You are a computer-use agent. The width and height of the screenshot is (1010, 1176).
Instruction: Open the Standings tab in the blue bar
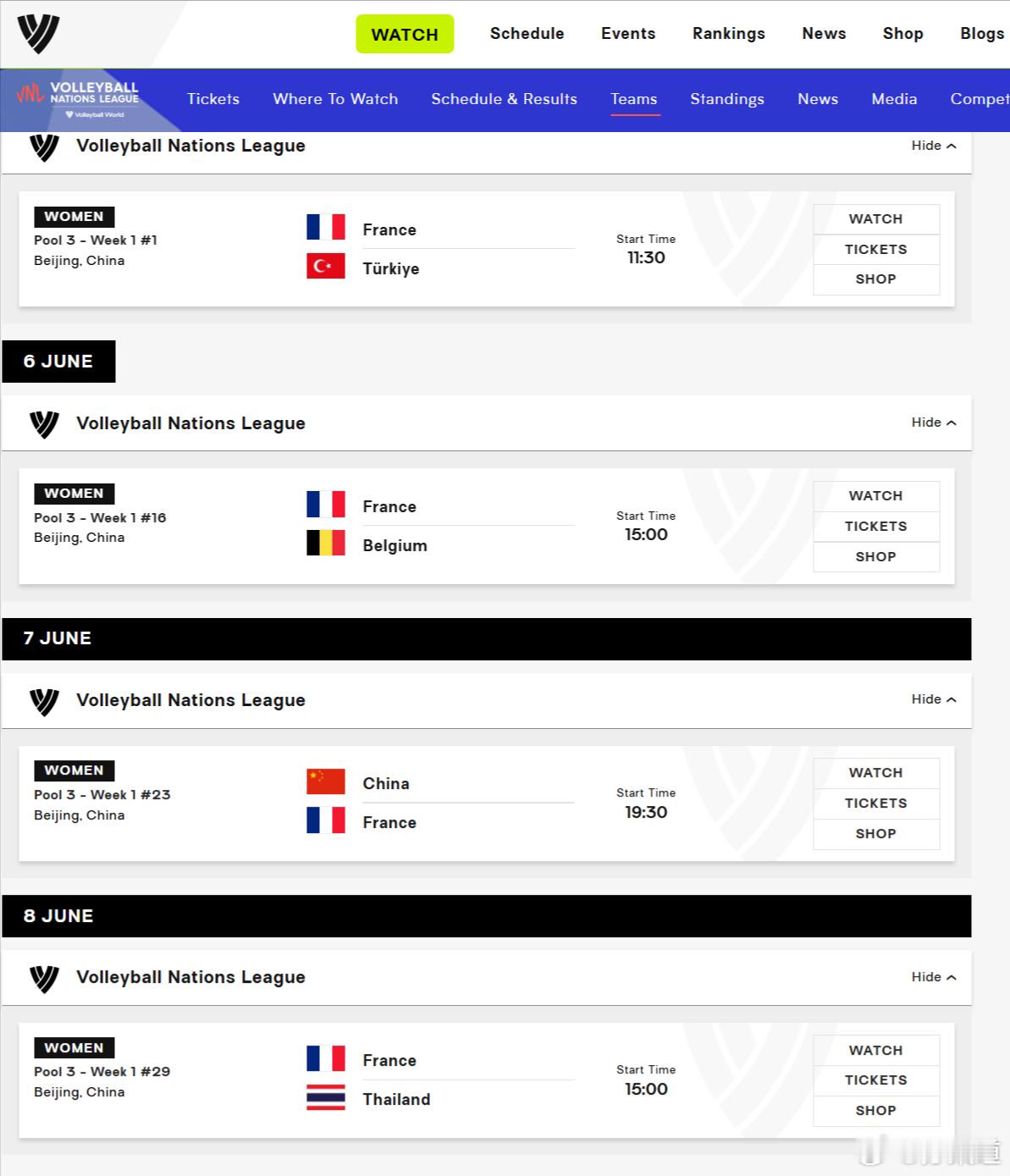[727, 99]
